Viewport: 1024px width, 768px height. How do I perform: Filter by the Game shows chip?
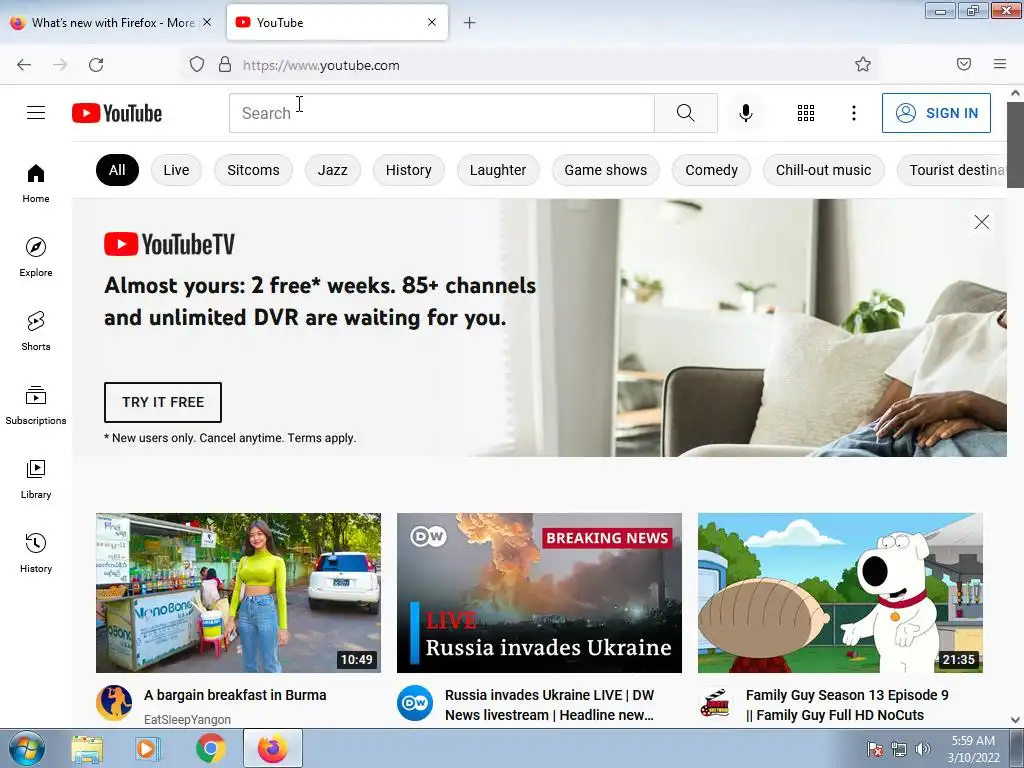click(x=605, y=170)
